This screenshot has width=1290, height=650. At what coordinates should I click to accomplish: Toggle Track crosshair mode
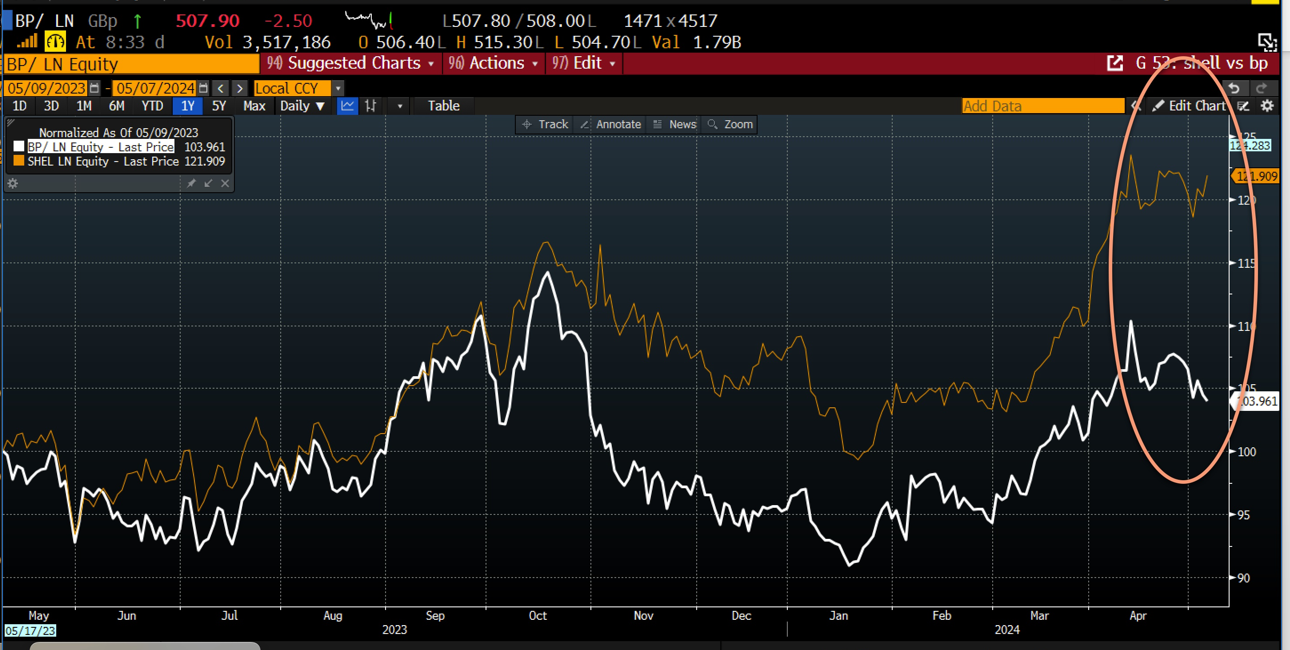pos(545,124)
